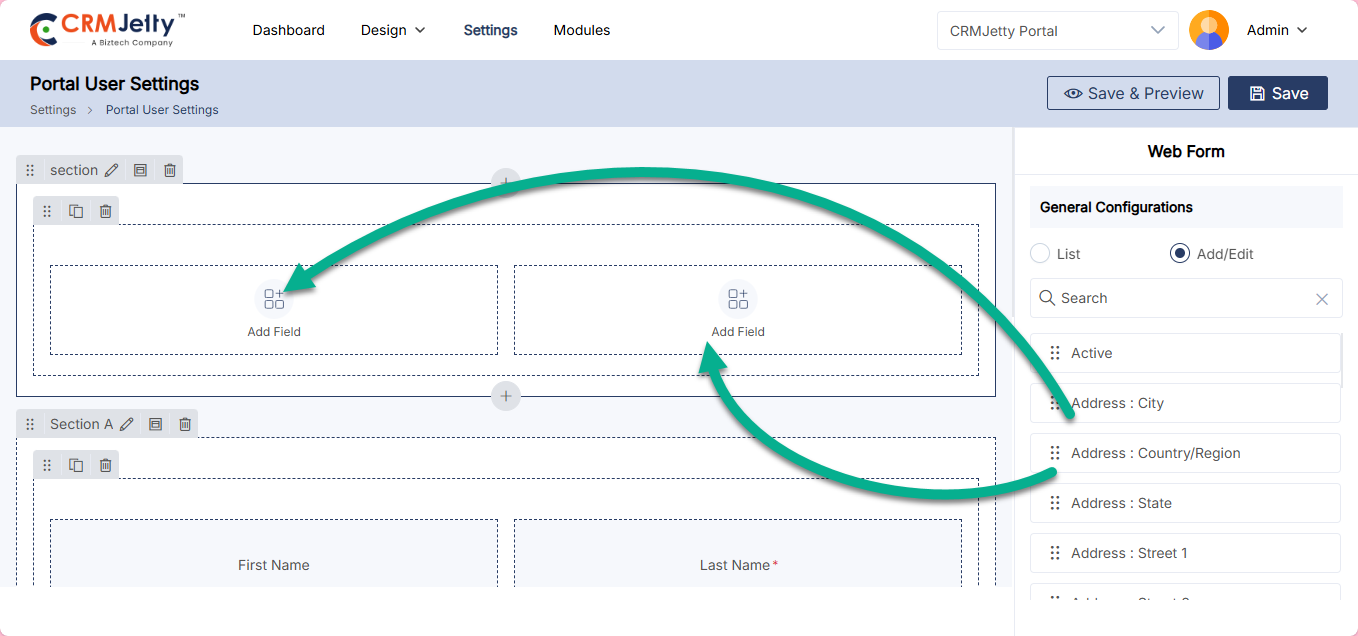Viewport: 1358px width, 636px height.
Task: Select the List radio button
Action: pos(1040,254)
